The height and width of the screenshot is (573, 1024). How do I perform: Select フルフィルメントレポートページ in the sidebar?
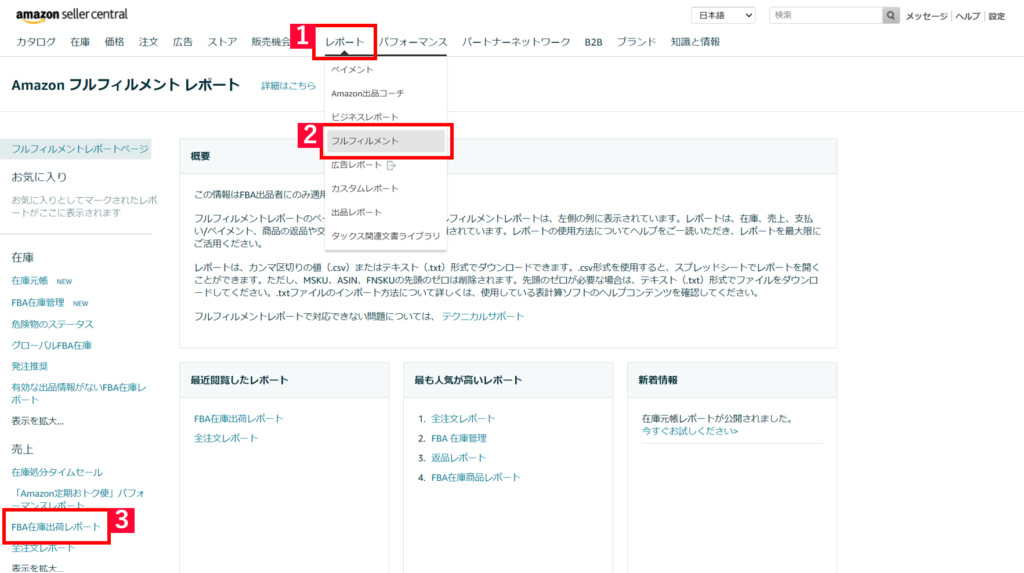[80, 149]
